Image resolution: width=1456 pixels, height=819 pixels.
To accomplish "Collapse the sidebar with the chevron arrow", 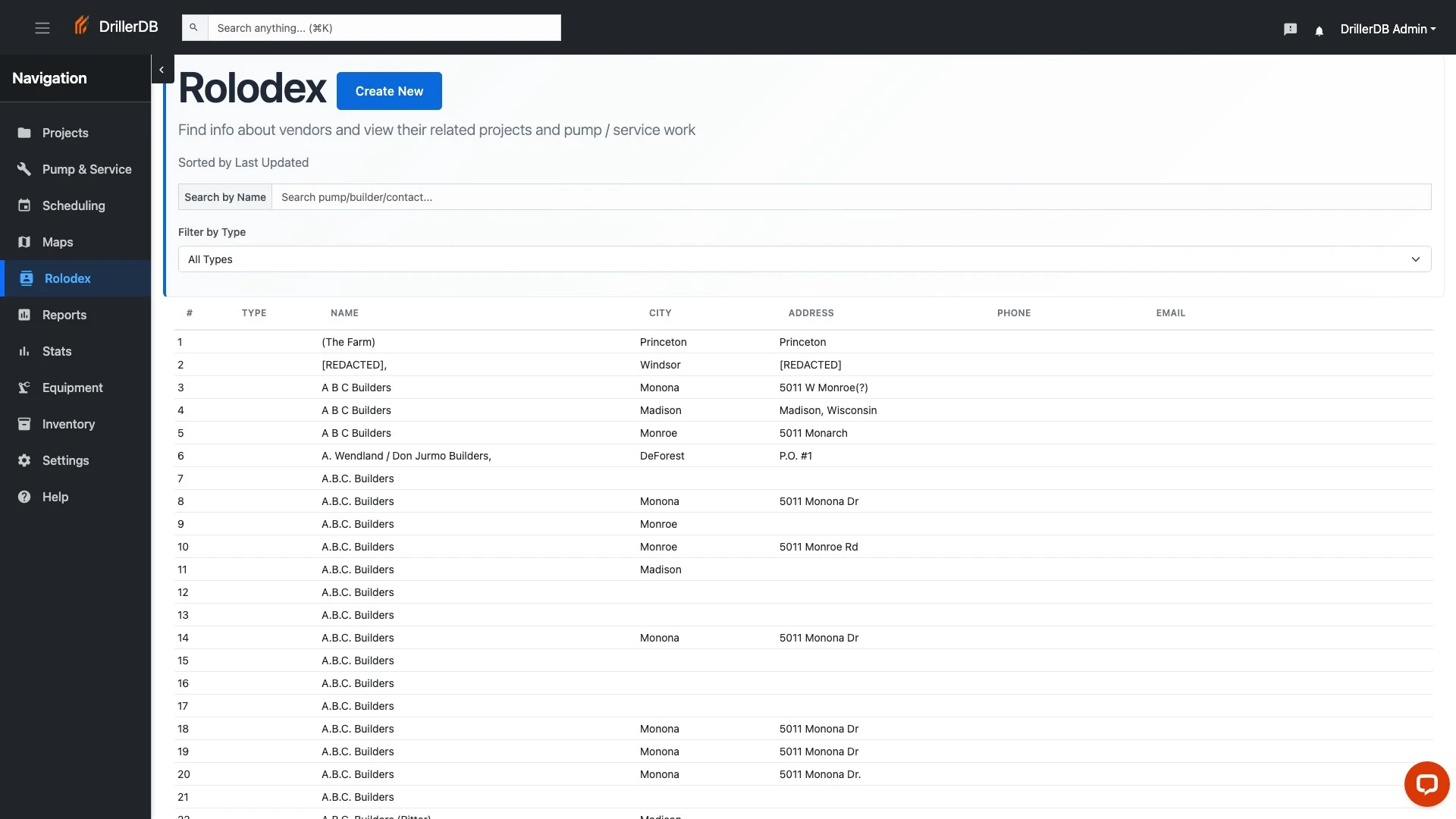I will pyautogui.click(x=162, y=69).
